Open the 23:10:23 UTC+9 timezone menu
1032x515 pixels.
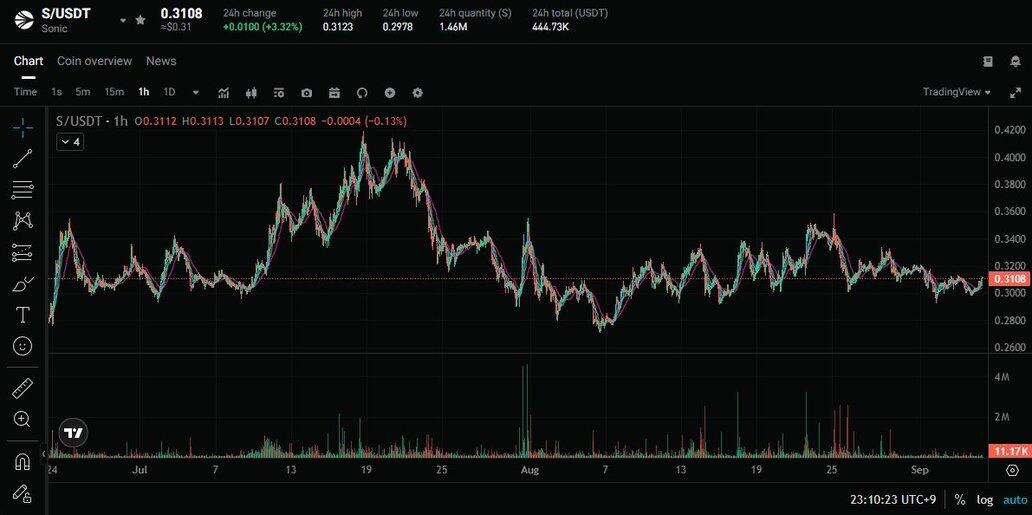tap(892, 500)
